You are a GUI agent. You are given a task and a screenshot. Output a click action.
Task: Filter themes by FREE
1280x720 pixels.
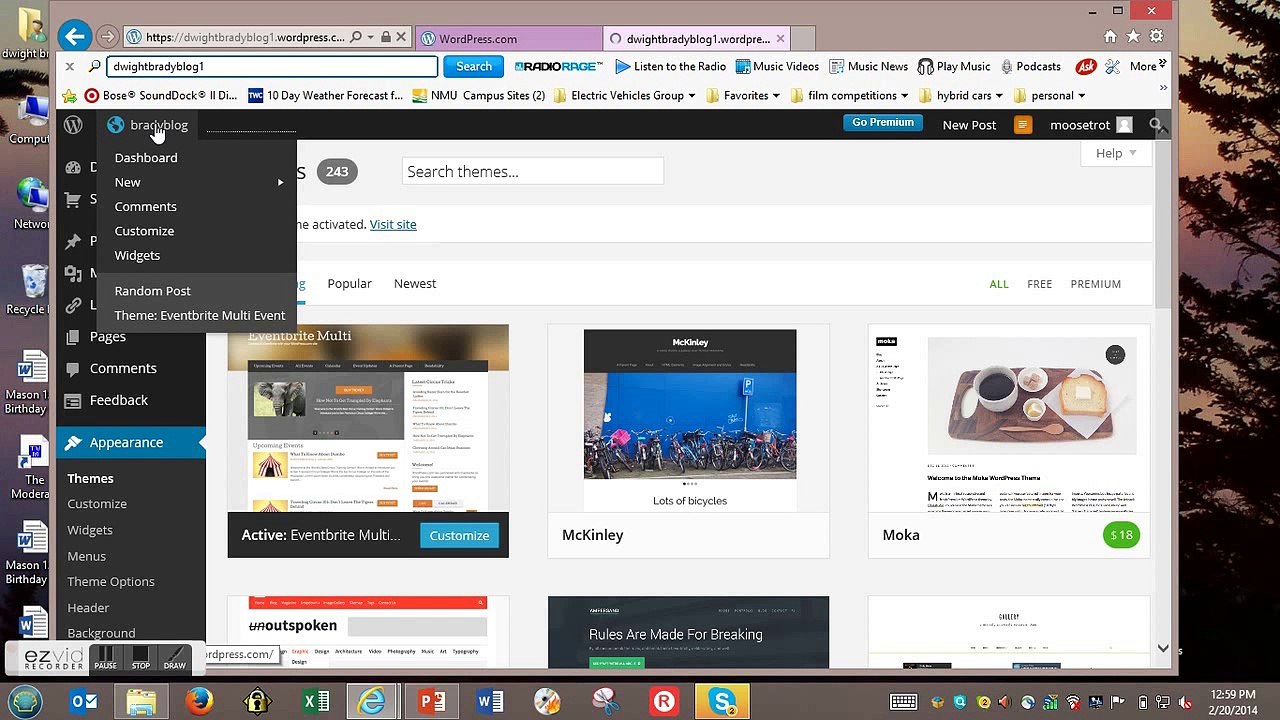click(x=1039, y=284)
